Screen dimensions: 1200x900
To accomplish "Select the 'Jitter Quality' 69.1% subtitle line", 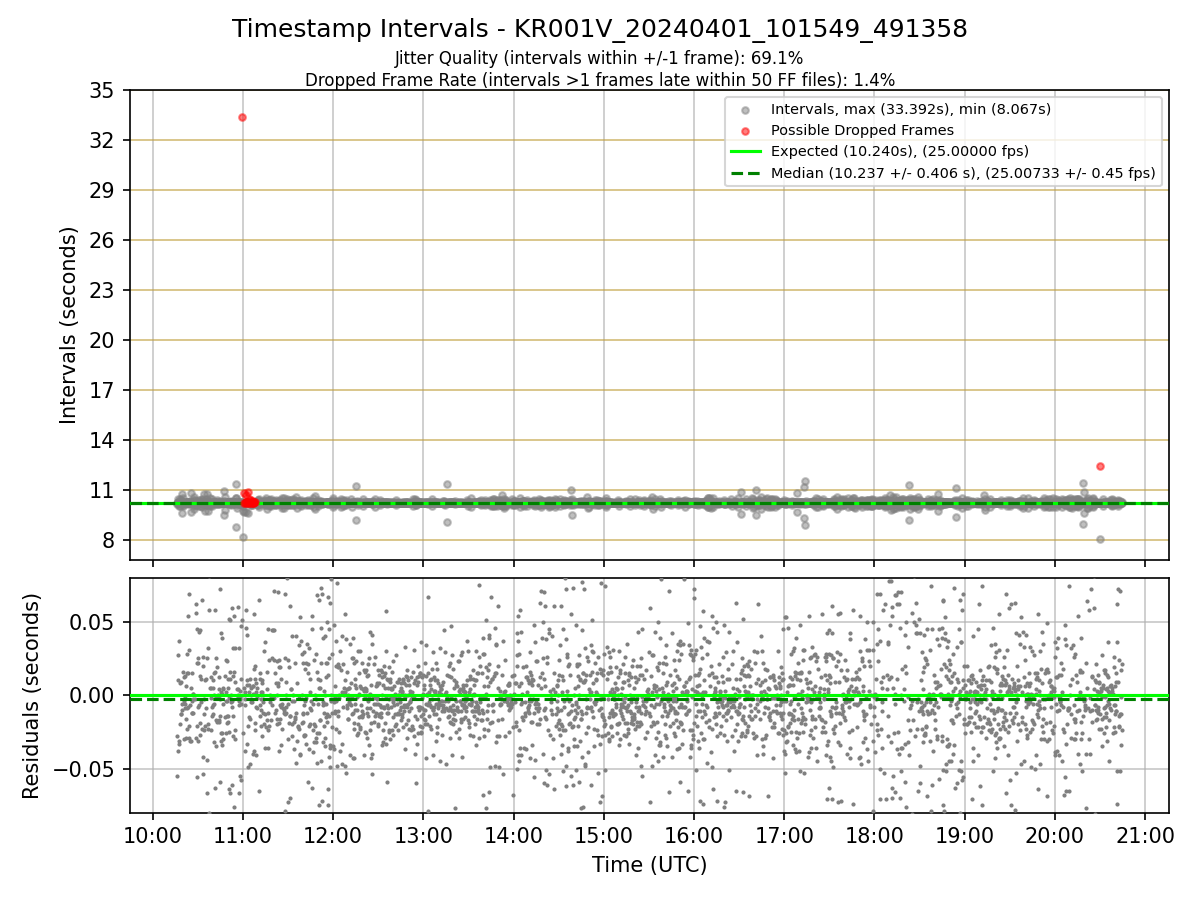I will point(600,58).
